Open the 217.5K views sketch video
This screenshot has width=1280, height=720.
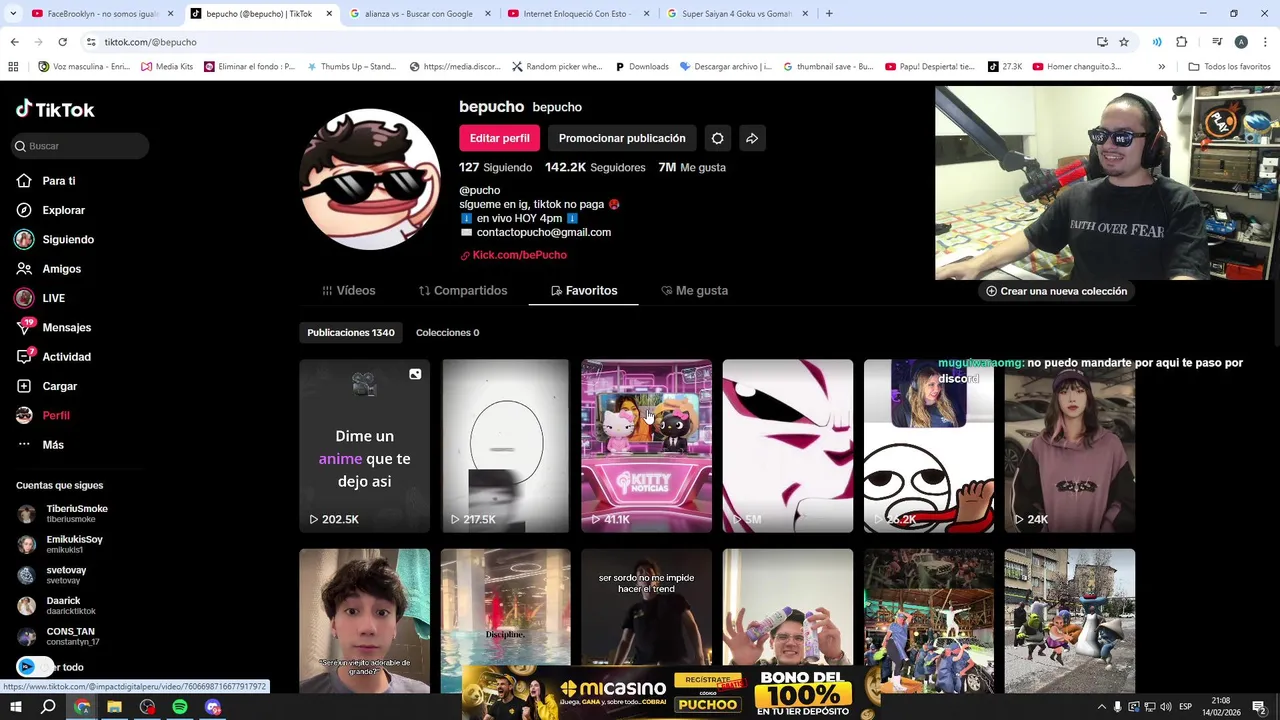[x=505, y=446]
